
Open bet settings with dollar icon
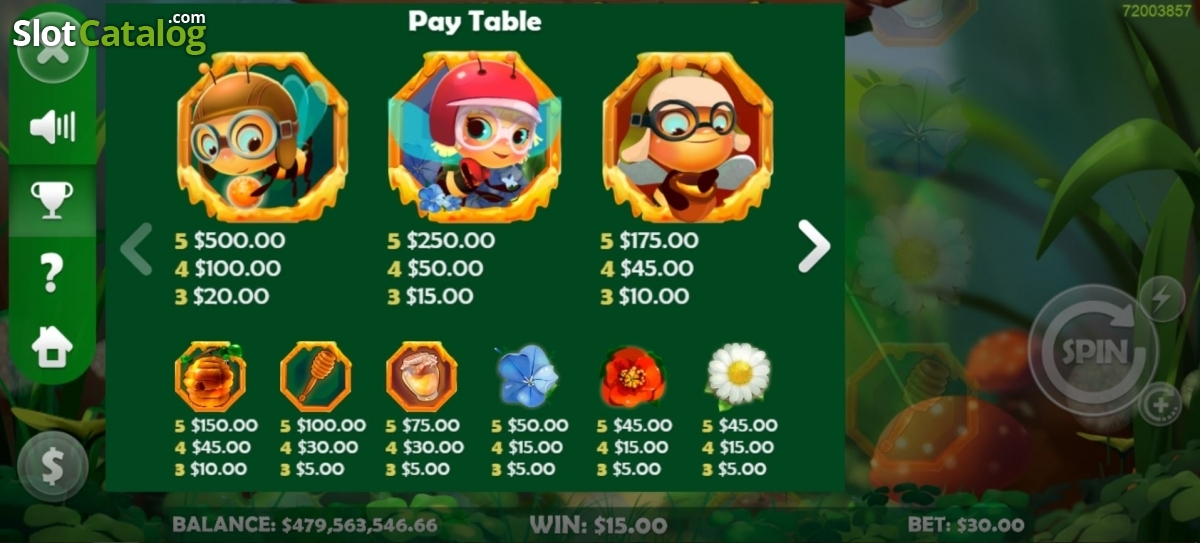(52, 465)
